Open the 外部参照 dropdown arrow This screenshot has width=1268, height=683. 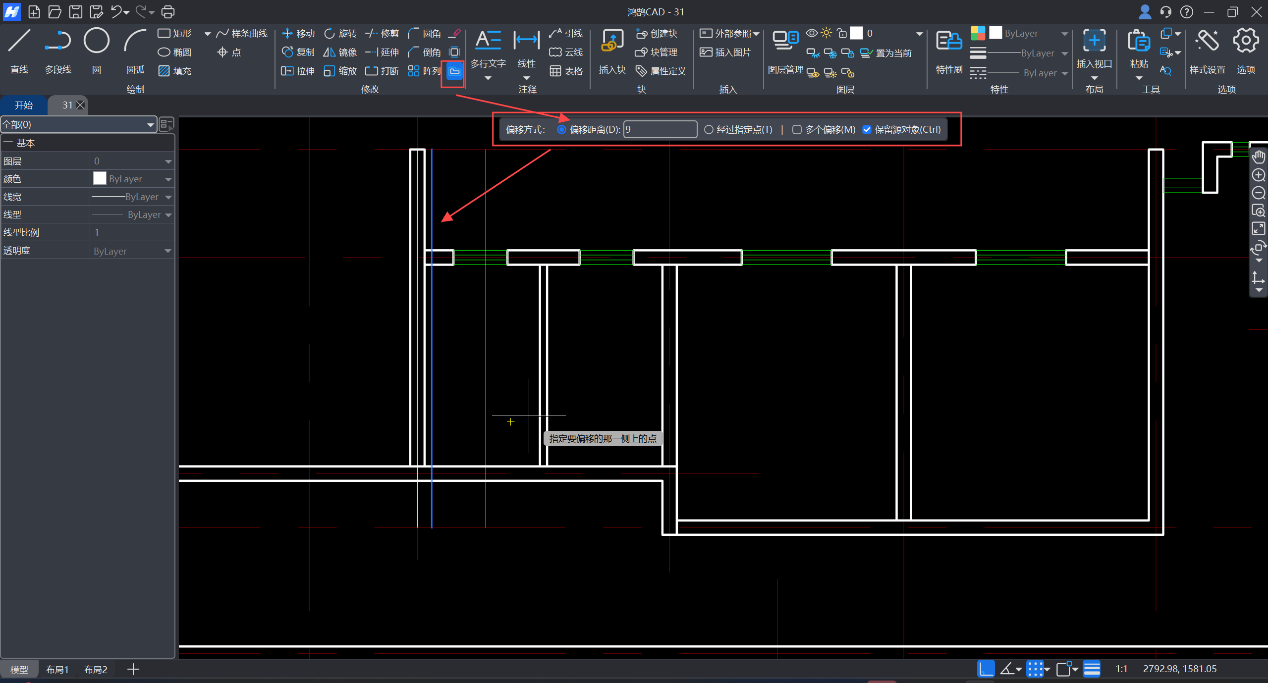pos(757,34)
